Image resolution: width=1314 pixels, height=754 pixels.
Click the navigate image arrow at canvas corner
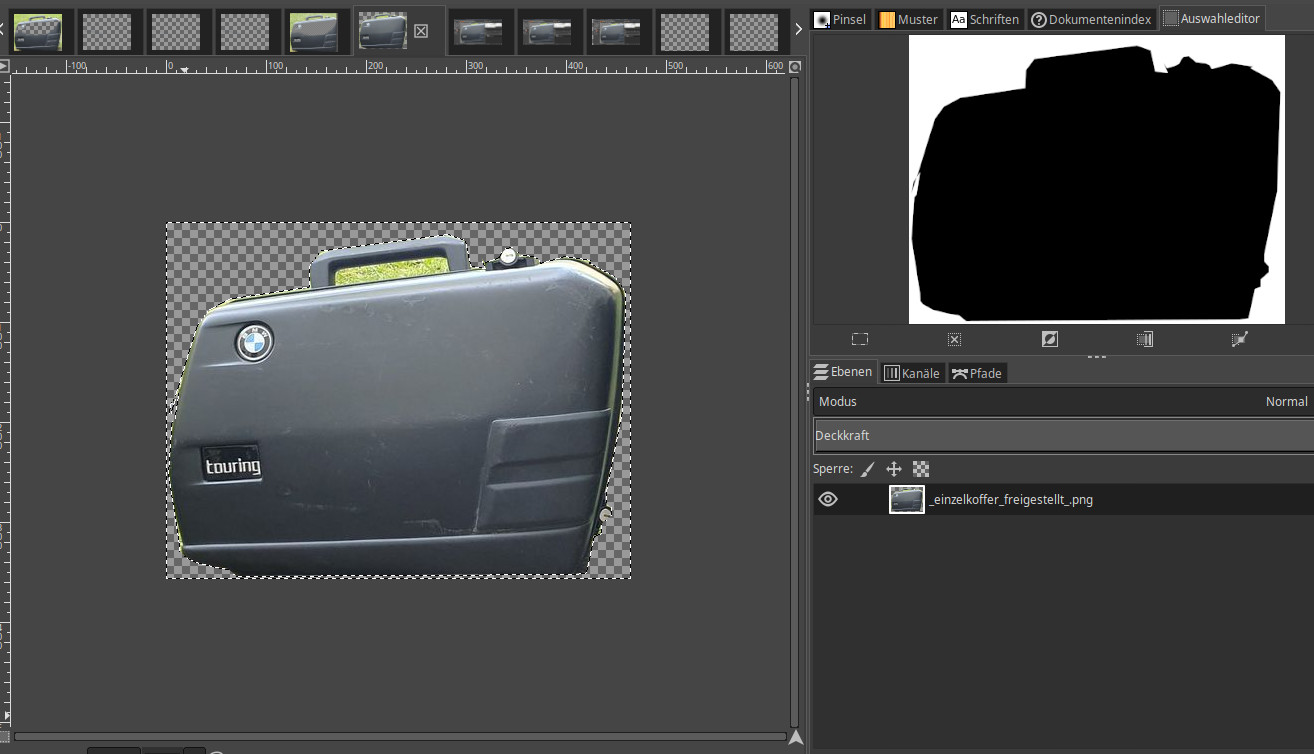(x=795, y=738)
